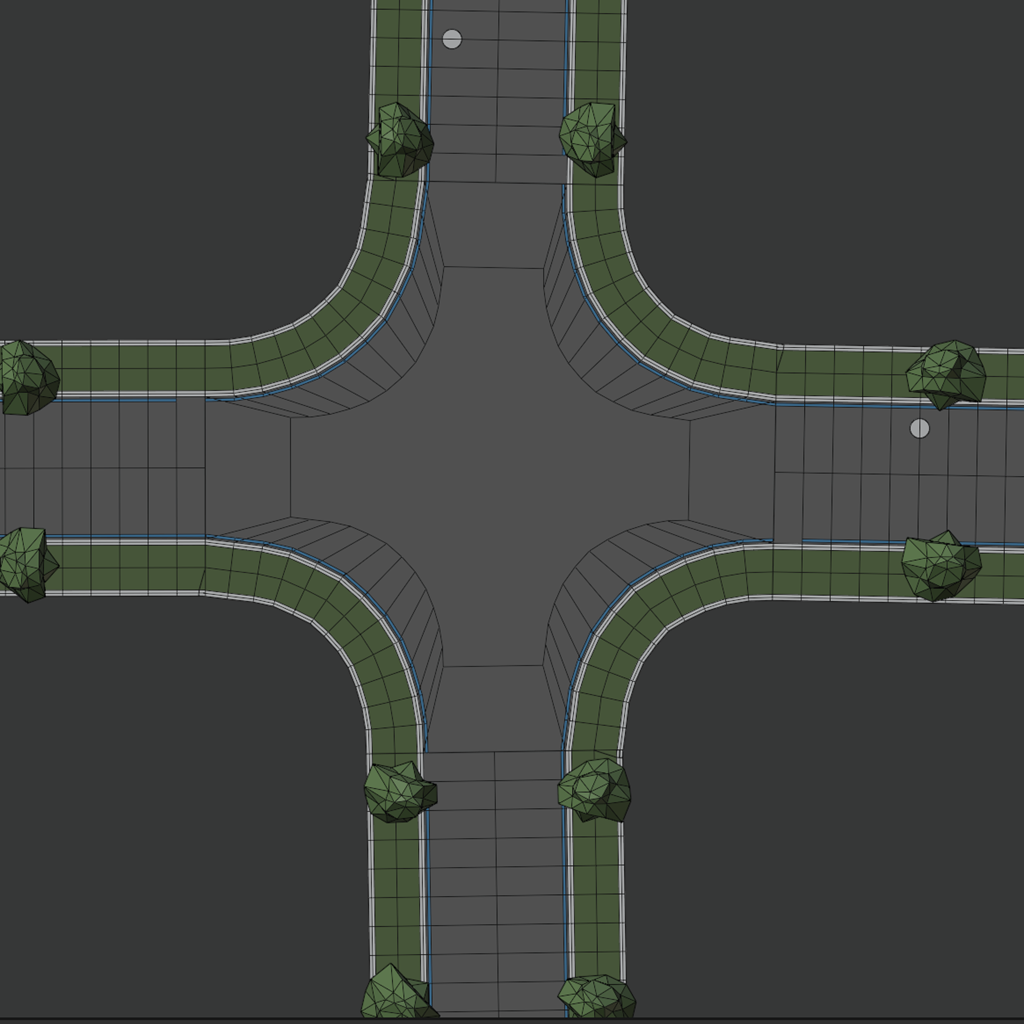Viewport: 1024px width, 1024px height.
Task: Click the tree at the bottom-left edge of the bottom road
Action: click(396, 995)
